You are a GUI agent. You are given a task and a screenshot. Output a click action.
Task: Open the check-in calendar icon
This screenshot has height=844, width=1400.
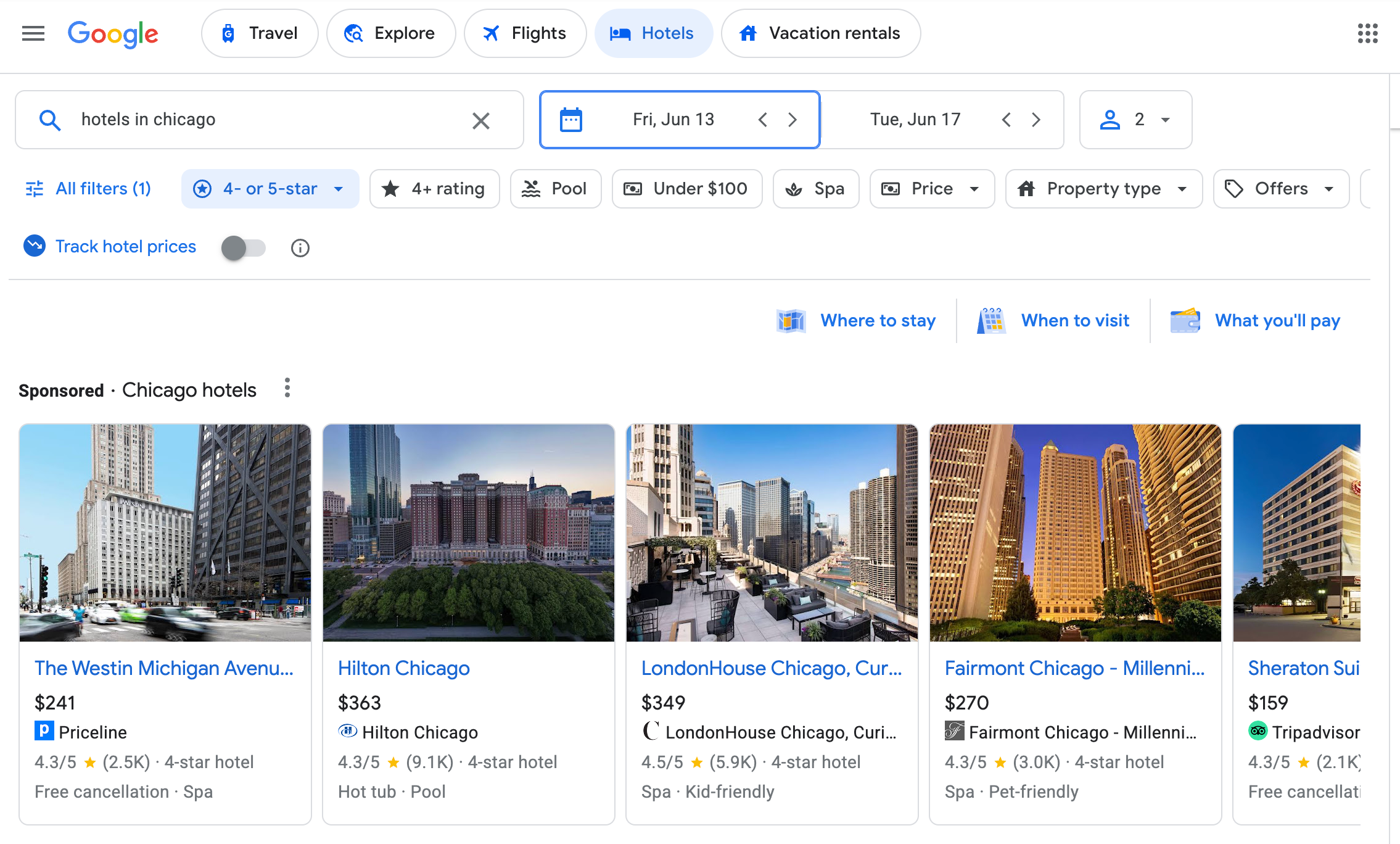point(570,120)
